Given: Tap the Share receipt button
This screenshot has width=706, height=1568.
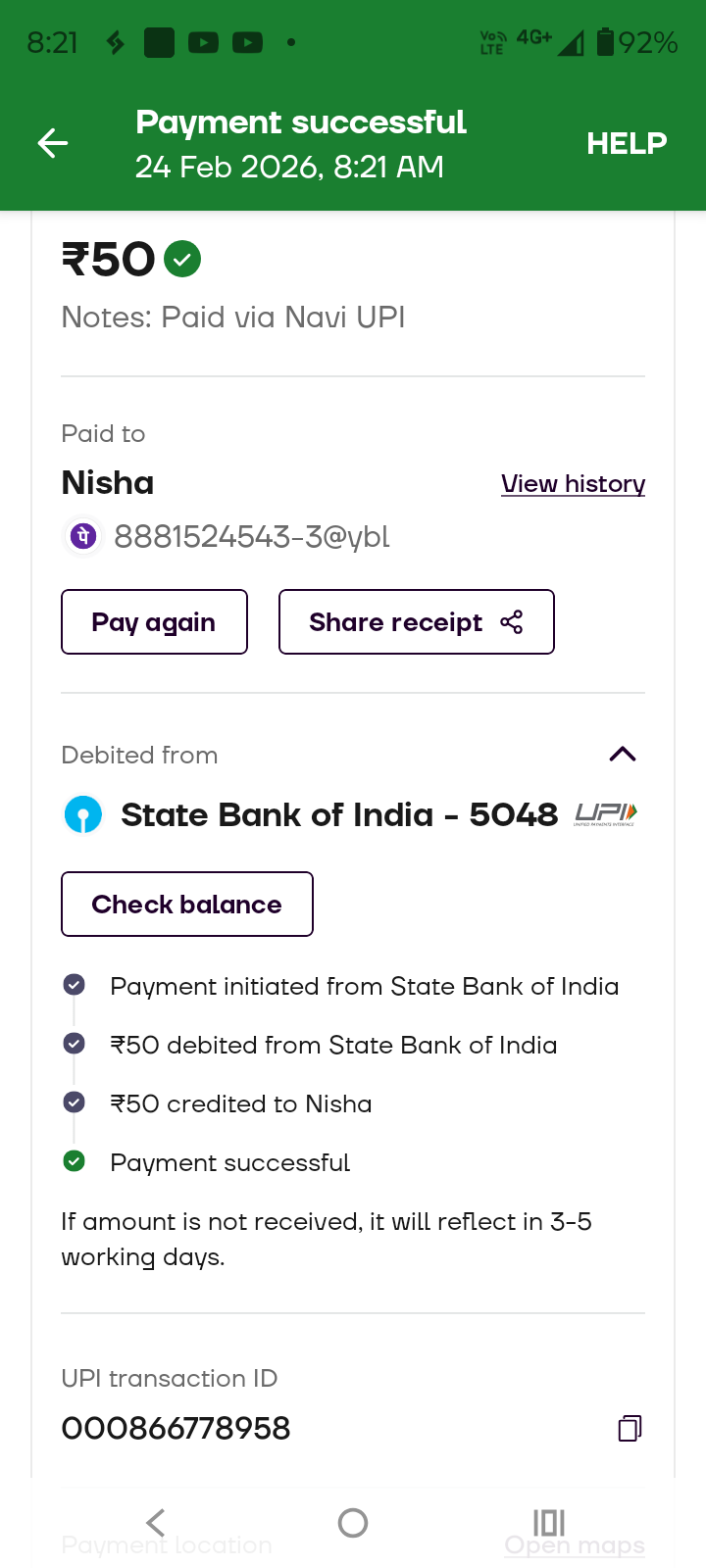Looking at the screenshot, I should (x=416, y=622).
